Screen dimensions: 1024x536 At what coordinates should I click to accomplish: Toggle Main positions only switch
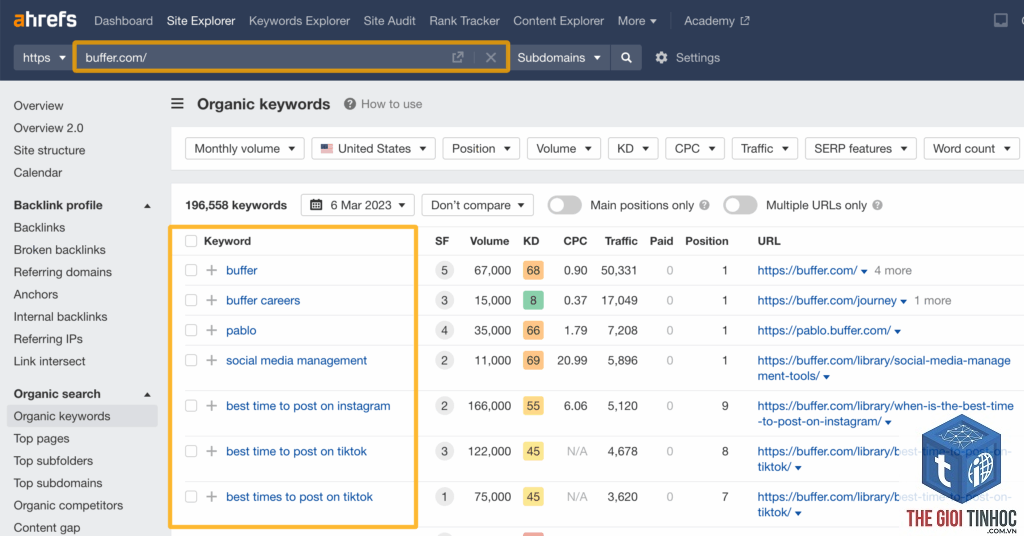coord(564,205)
